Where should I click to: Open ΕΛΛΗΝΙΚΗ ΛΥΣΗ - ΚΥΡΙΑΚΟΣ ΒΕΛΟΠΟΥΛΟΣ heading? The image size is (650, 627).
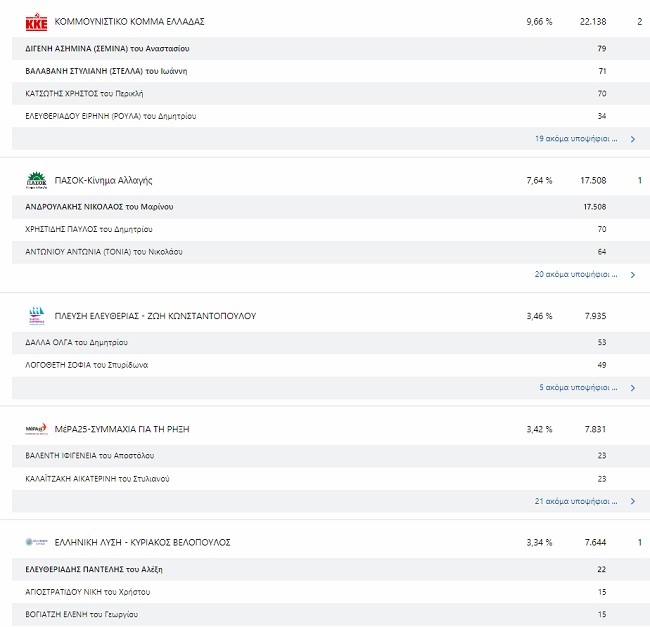pos(142,542)
